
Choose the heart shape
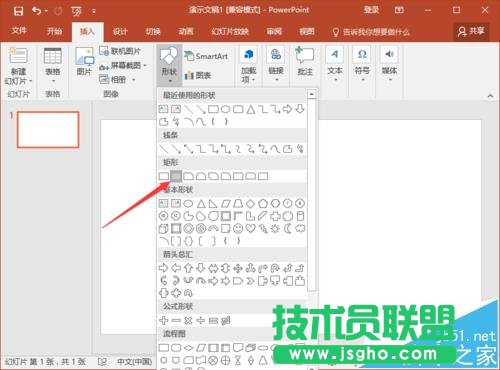(250, 229)
